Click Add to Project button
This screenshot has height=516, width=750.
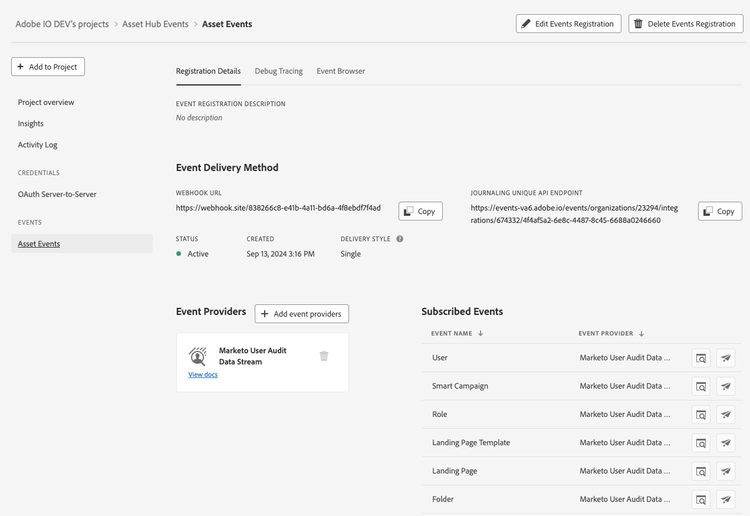pos(48,66)
